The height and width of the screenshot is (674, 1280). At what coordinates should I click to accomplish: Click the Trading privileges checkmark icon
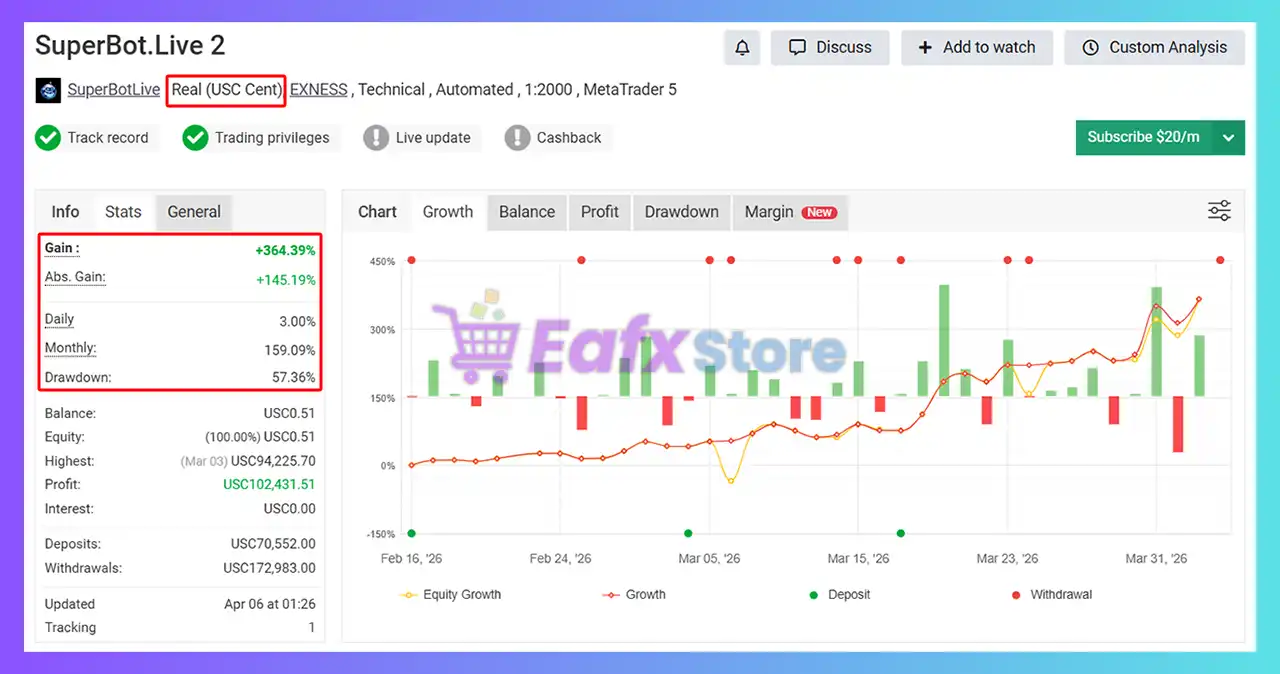click(195, 138)
